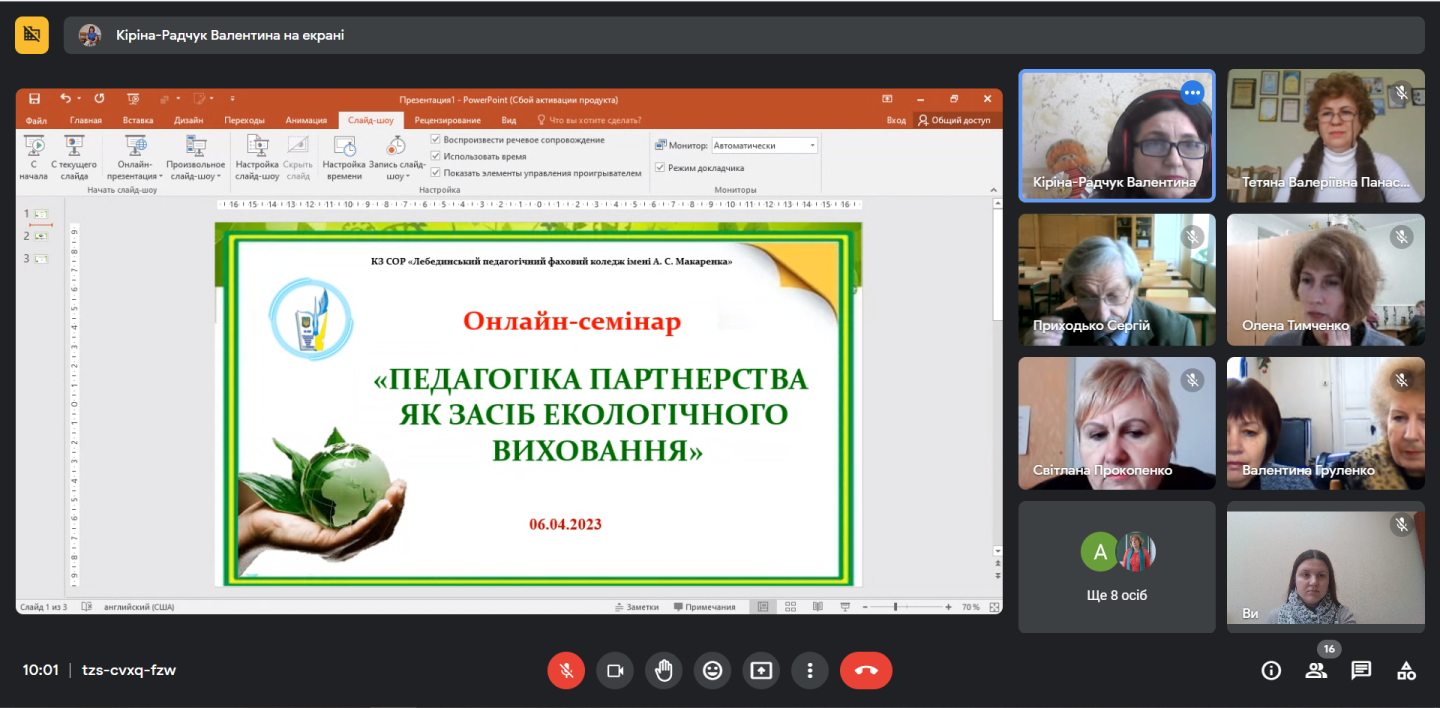The height and width of the screenshot is (708, 1440).
Task: Open more options on Кіріна-Радчук Валентина tile
Action: coord(1191,93)
